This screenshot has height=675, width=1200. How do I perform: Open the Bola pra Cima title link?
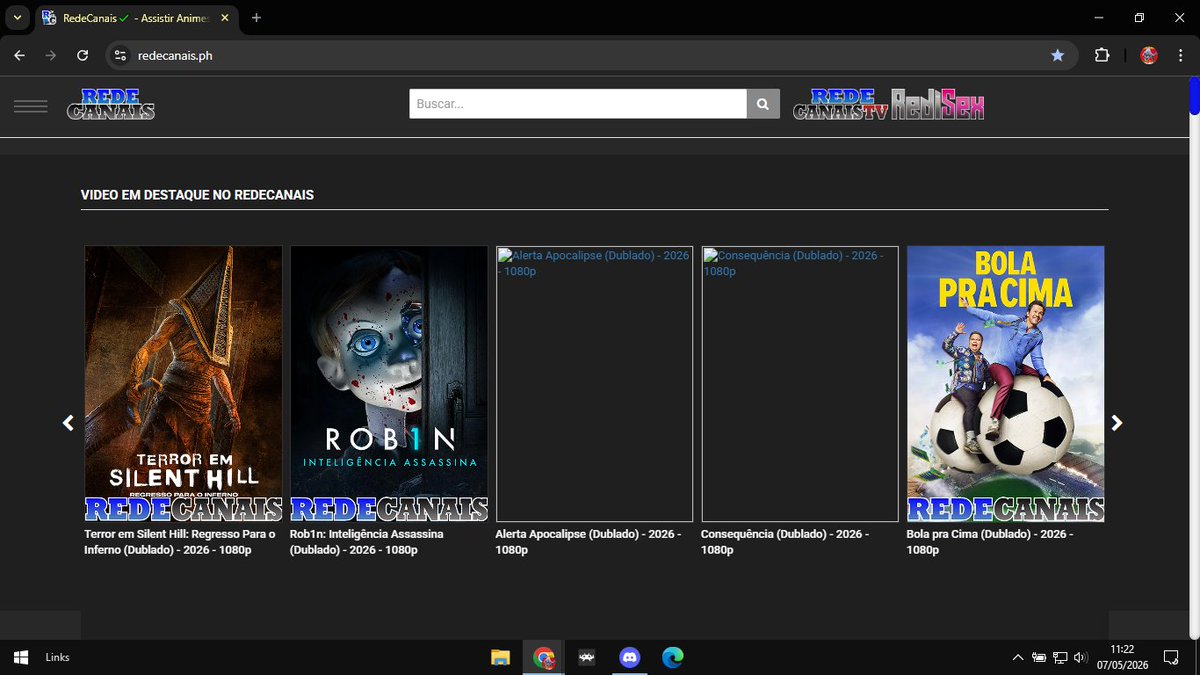pos(990,542)
